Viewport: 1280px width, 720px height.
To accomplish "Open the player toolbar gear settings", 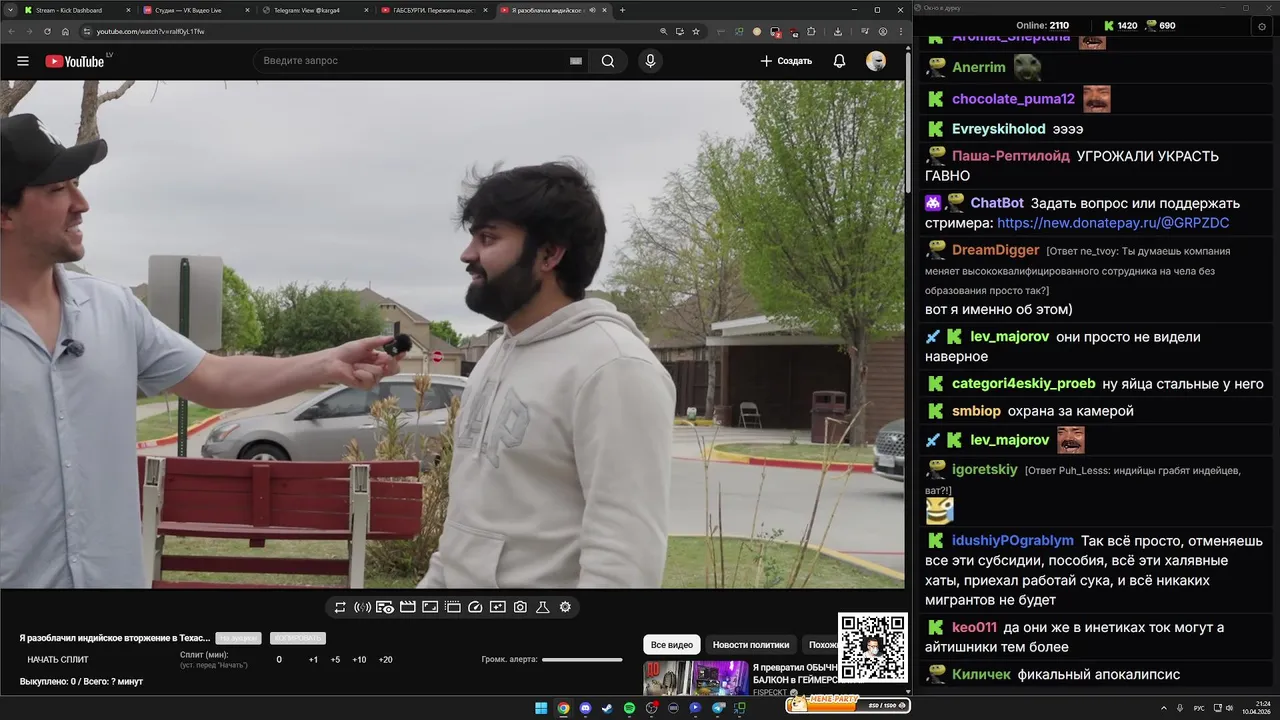I will click(565, 607).
